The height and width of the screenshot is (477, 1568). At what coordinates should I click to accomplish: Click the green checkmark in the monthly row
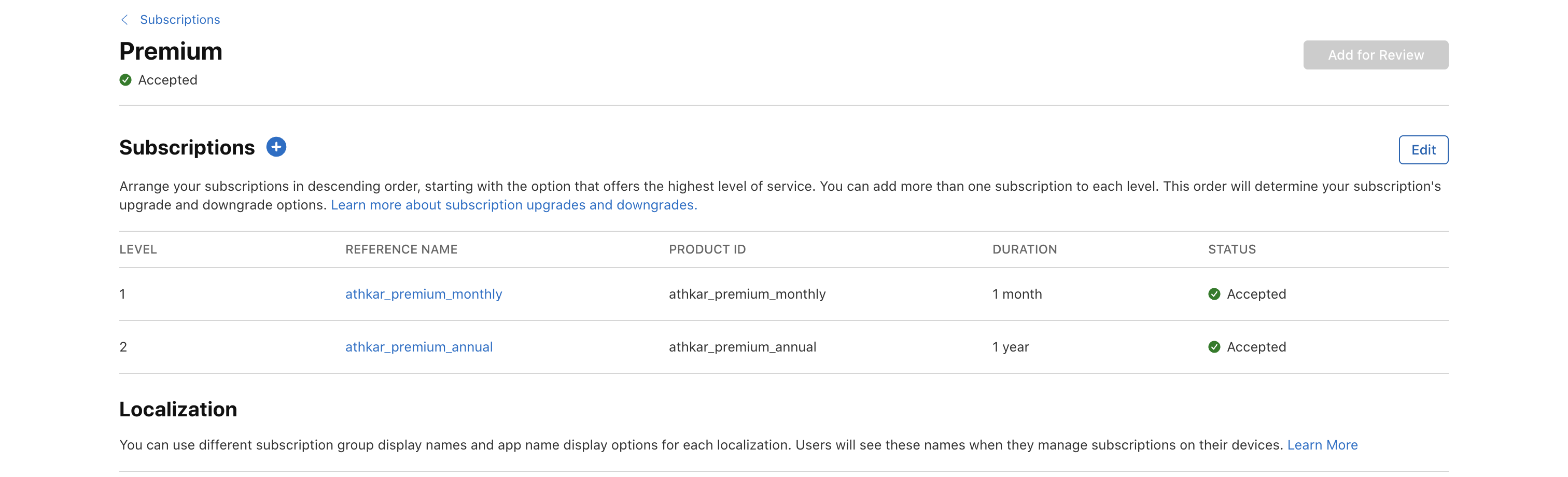coord(1214,294)
